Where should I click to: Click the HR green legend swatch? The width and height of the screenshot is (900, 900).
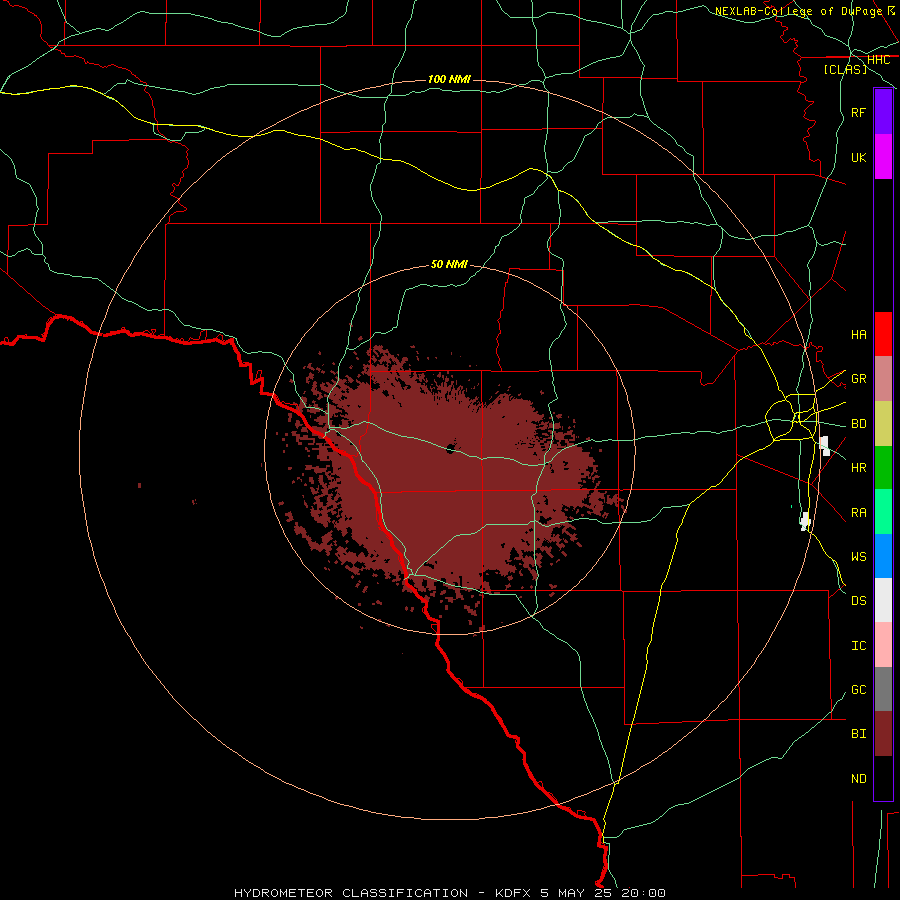pyautogui.click(x=883, y=468)
